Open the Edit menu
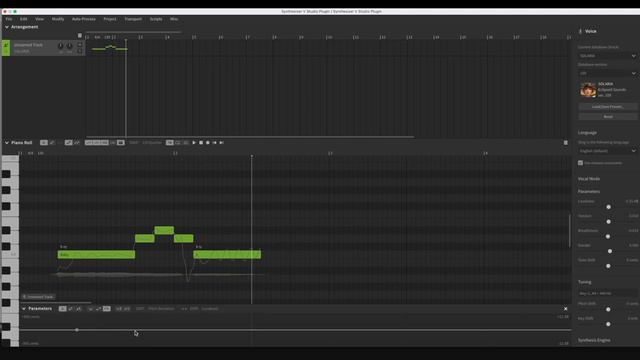Screen dimensions: 640x360 [24, 19]
